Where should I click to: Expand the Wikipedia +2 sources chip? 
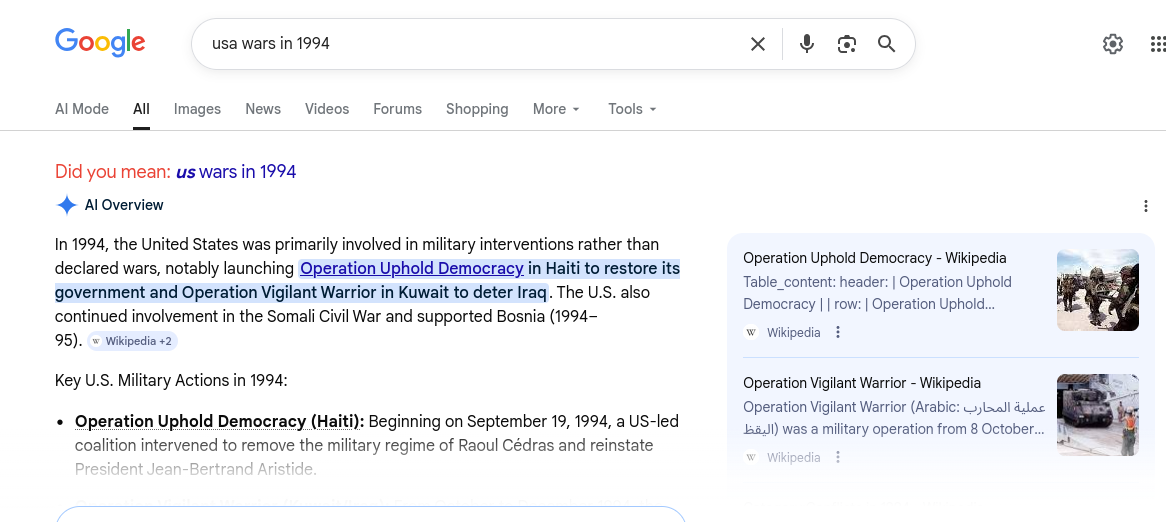(x=132, y=341)
